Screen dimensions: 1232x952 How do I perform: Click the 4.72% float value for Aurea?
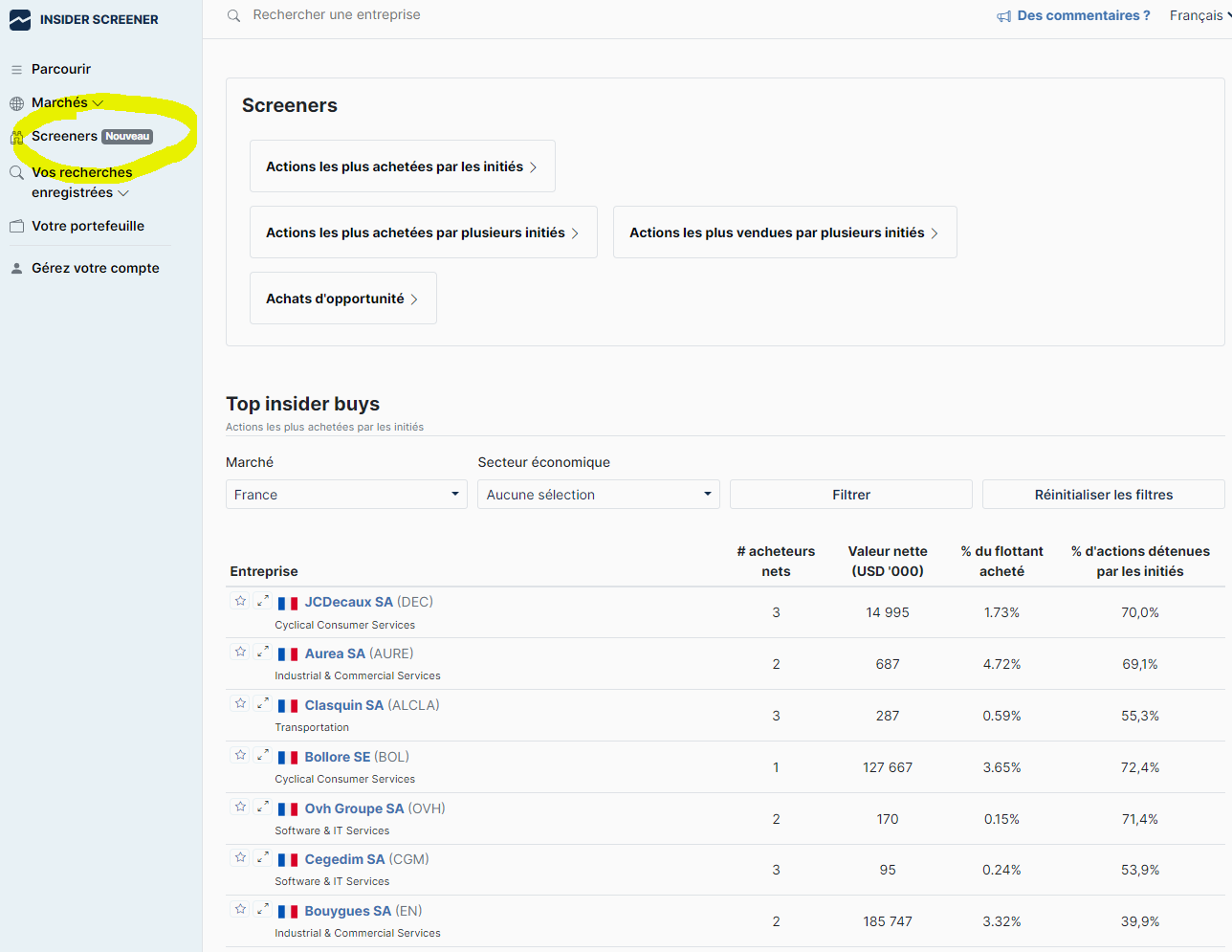pyautogui.click(x=1002, y=664)
